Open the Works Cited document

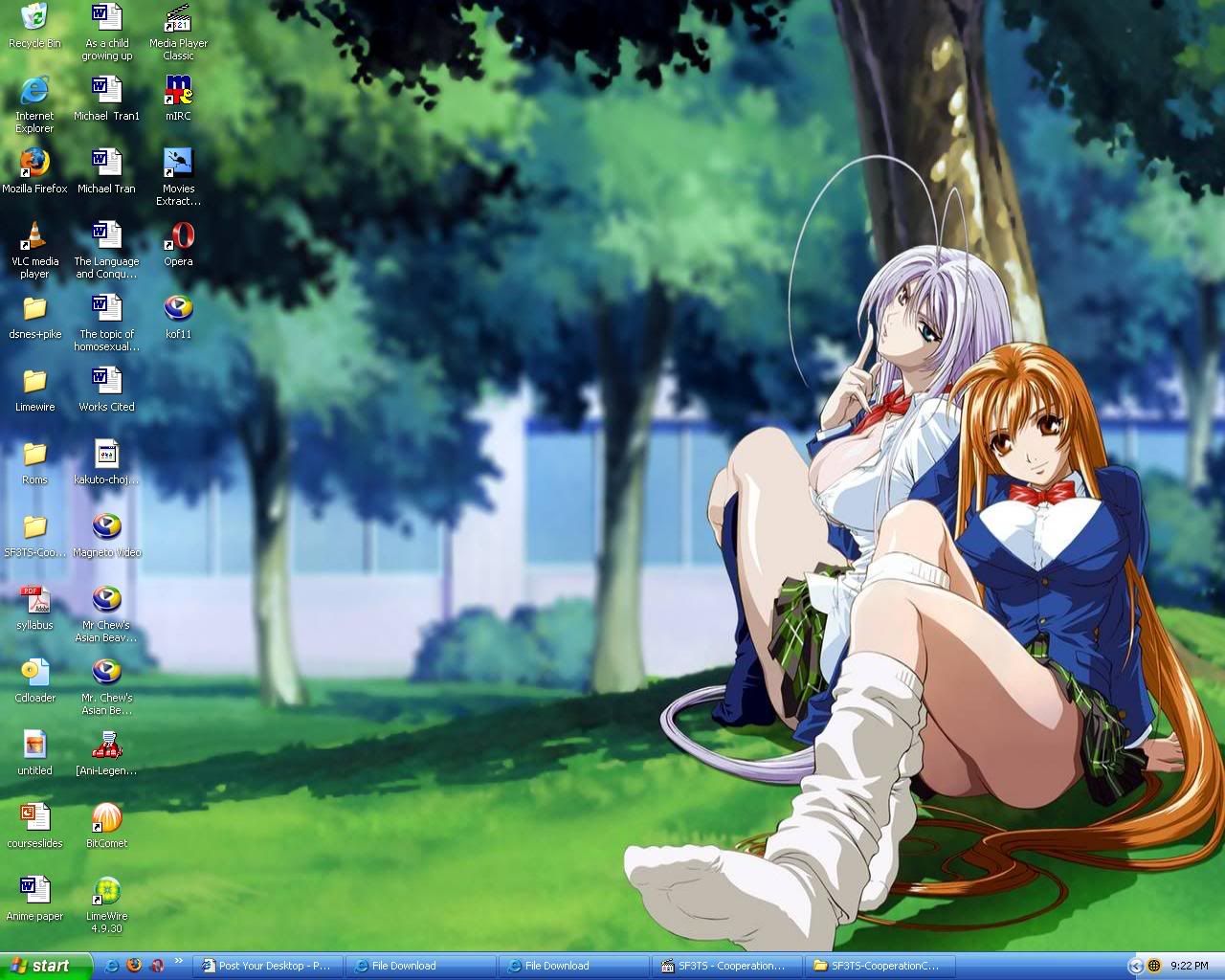tap(106, 390)
